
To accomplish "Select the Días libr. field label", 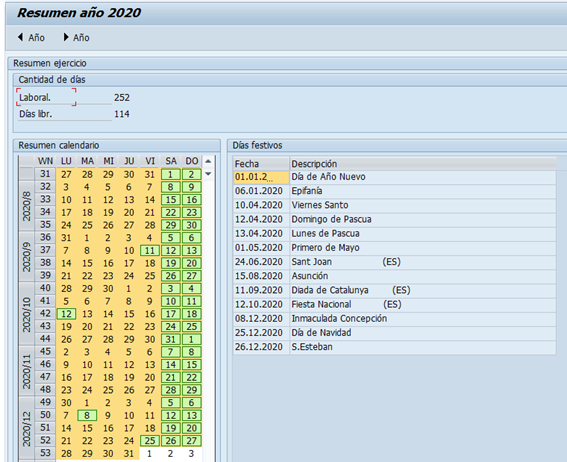I will tap(35, 114).
